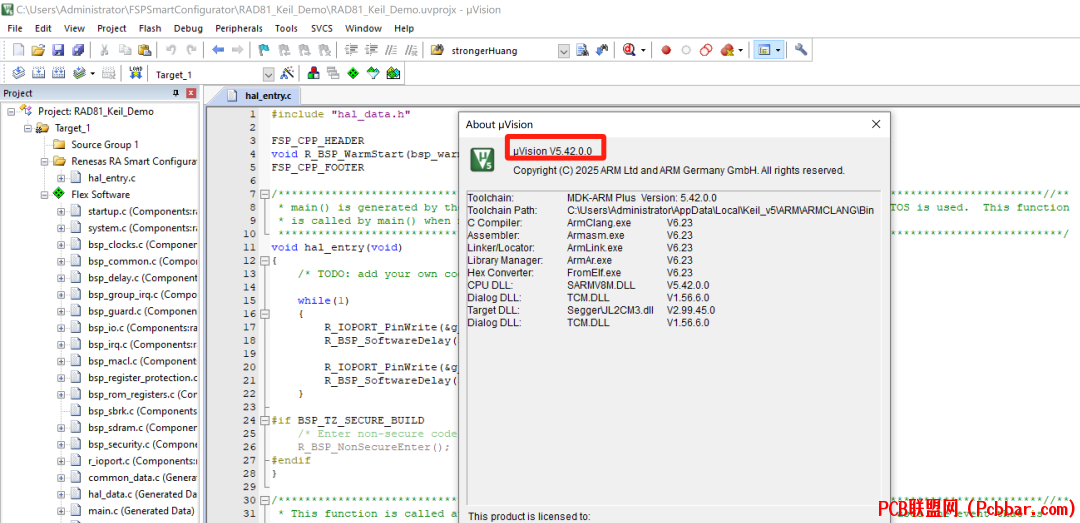Image resolution: width=1080 pixels, height=523 pixels.
Task: Open the strongerHuang find box dropdown arrow
Action: click(x=564, y=50)
